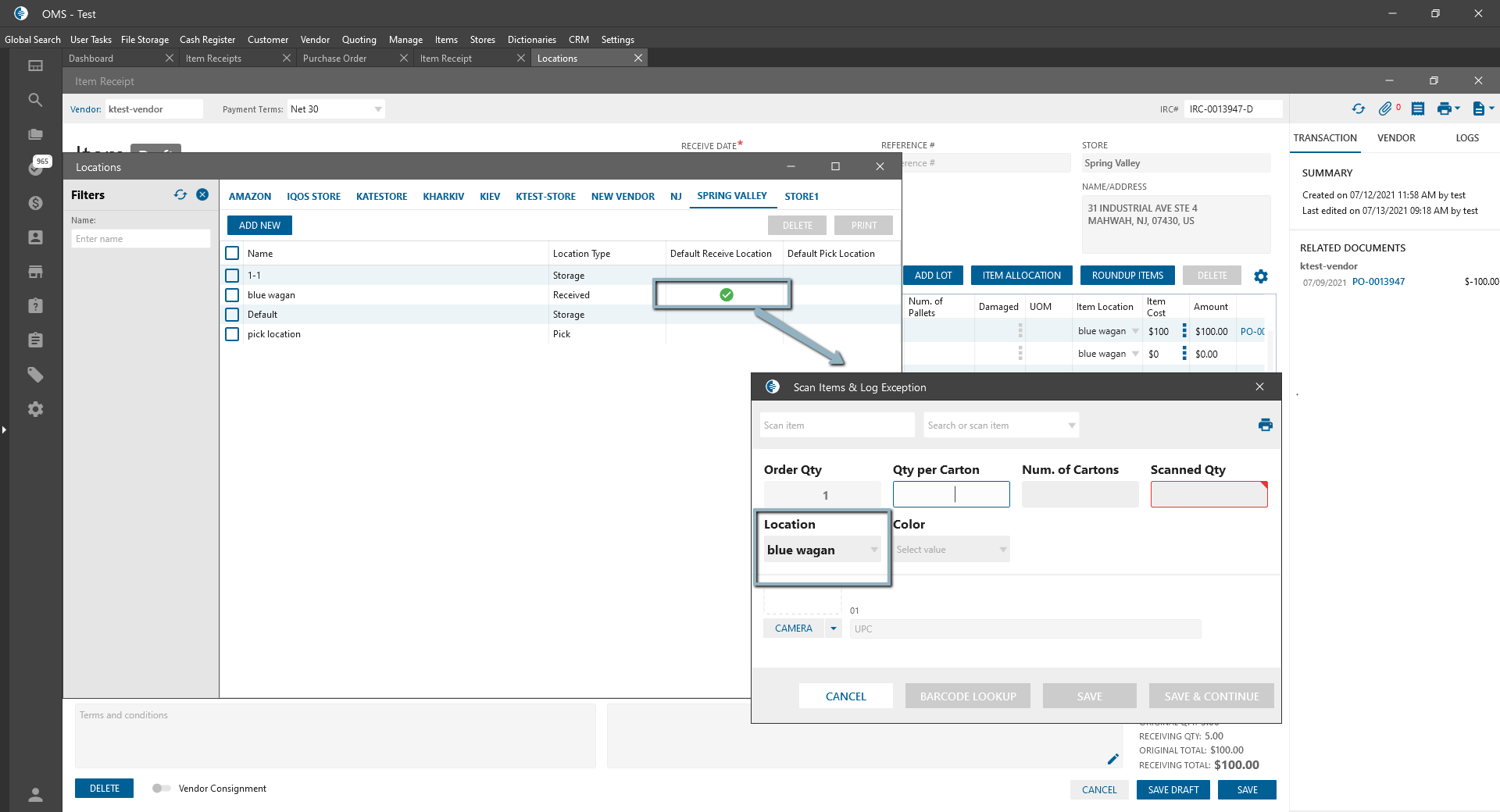
Task: Open the dashboard grid icon in left sidebar
Action: point(35,66)
